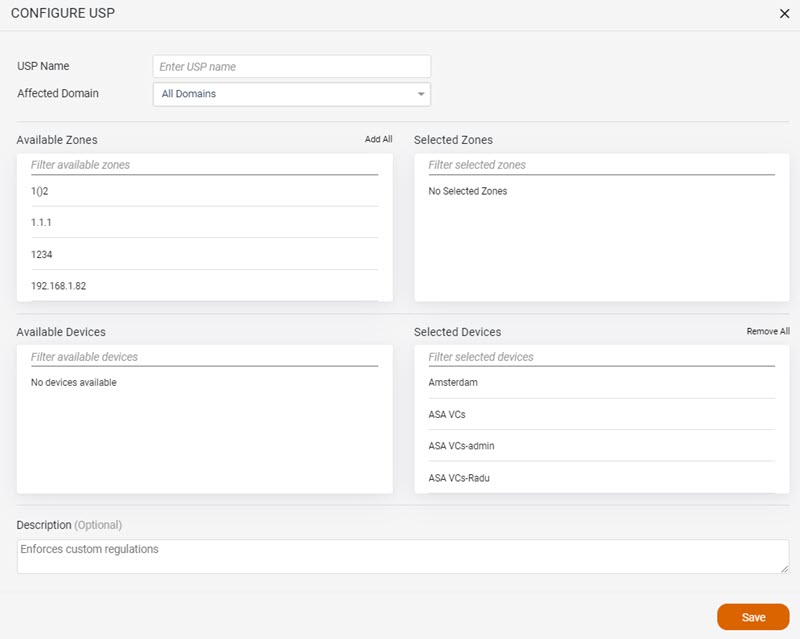Screen dimensions: 800x639
Task: Select zone 1()2 in Available Zones
Action: 204,191
